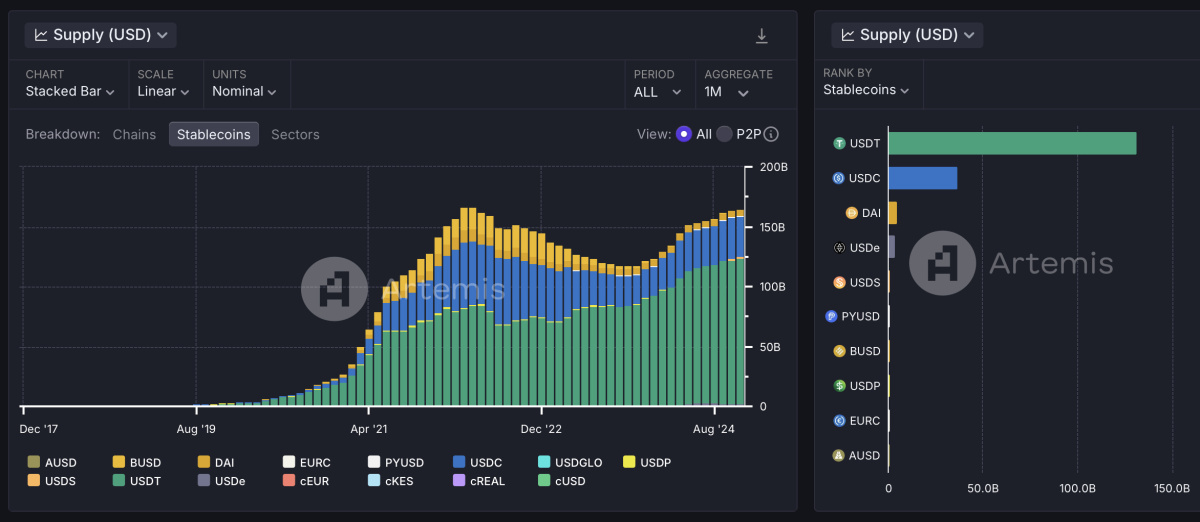This screenshot has width=1200, height=522.
Task: Toggle EURC series in chart legend
Action: pos(307,462)
